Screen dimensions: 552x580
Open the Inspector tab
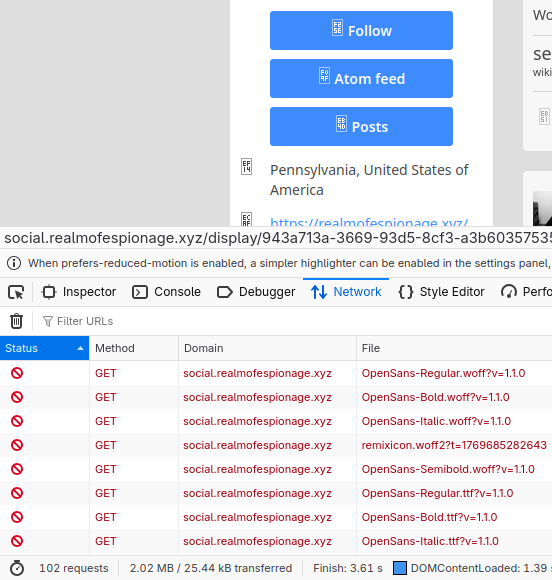coord(79,292)
